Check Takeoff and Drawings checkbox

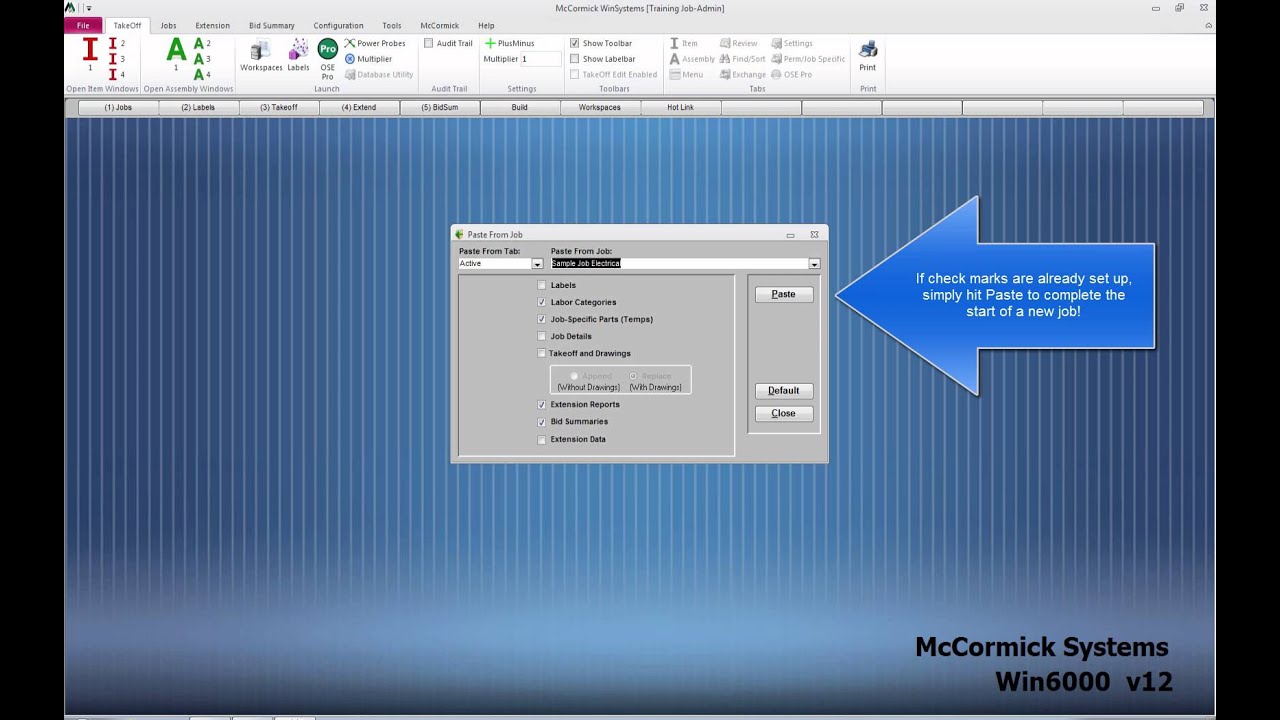(x=542, y=353)
